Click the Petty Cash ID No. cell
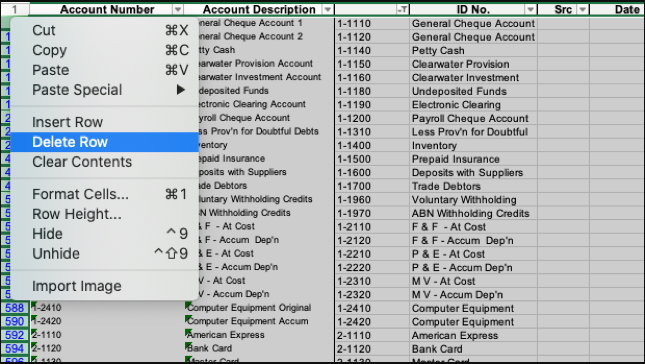This screenshot has height=364, width=645. click(x=473, y=51)
